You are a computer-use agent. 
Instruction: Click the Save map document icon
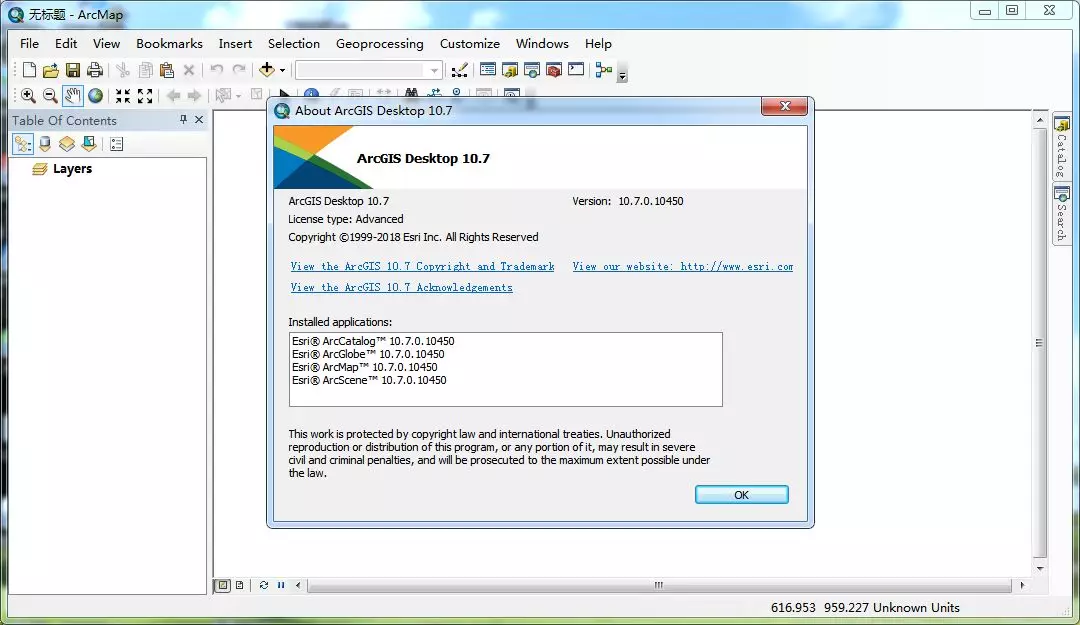pos(73,70)
